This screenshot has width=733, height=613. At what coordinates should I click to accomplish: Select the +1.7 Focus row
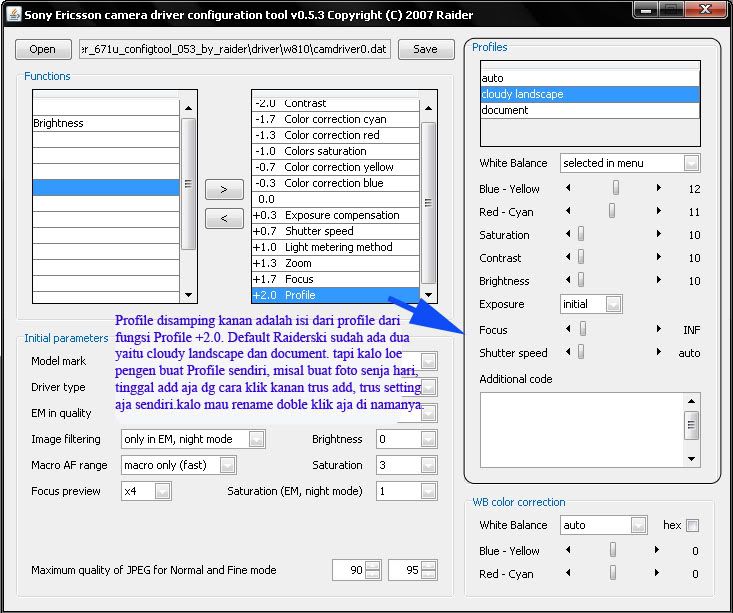[336, 279]
